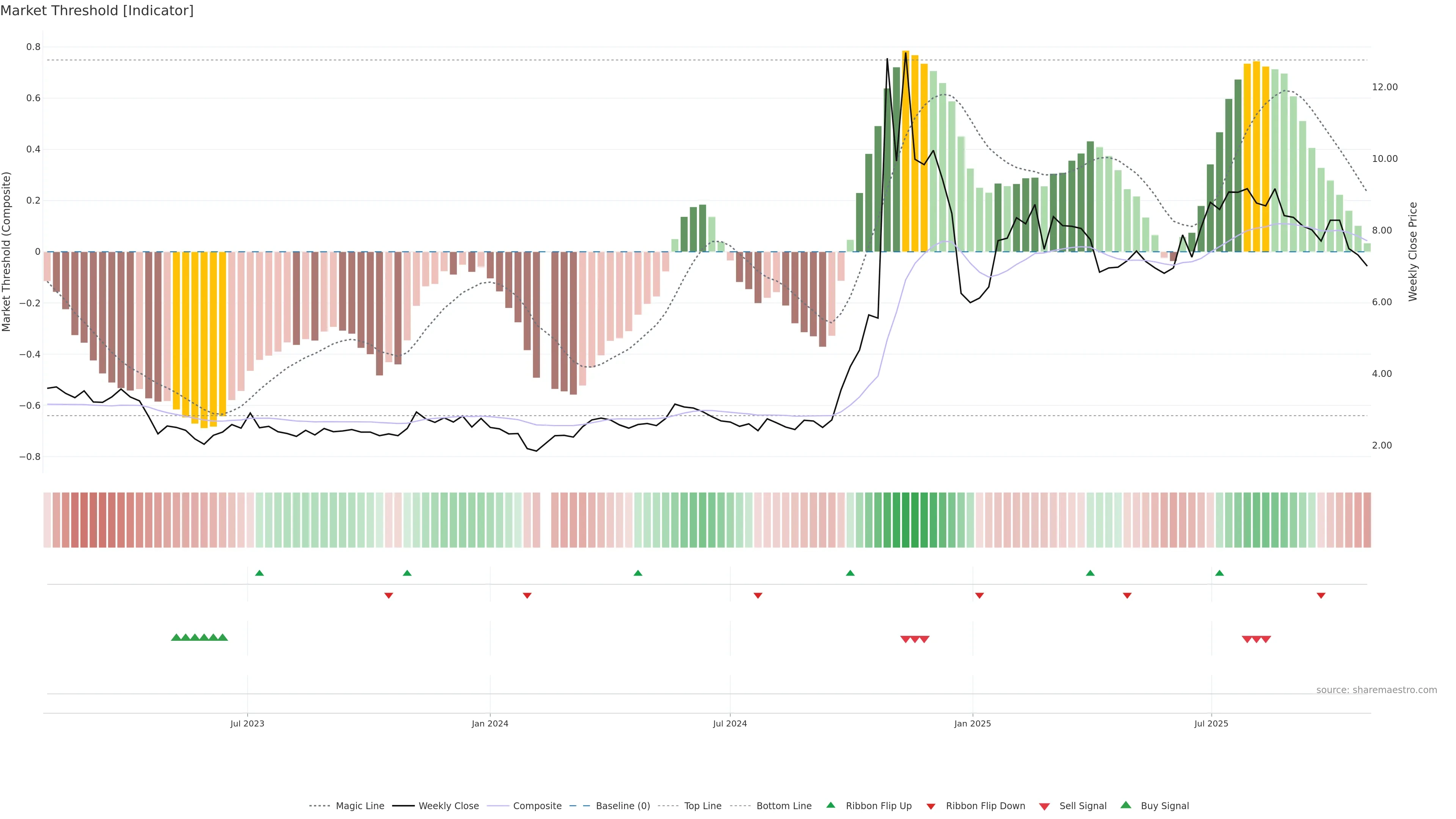The image size is (1456, 819).
Task: Click the Jan 2025 x-axis label
Action: click(x=972, y=723)
